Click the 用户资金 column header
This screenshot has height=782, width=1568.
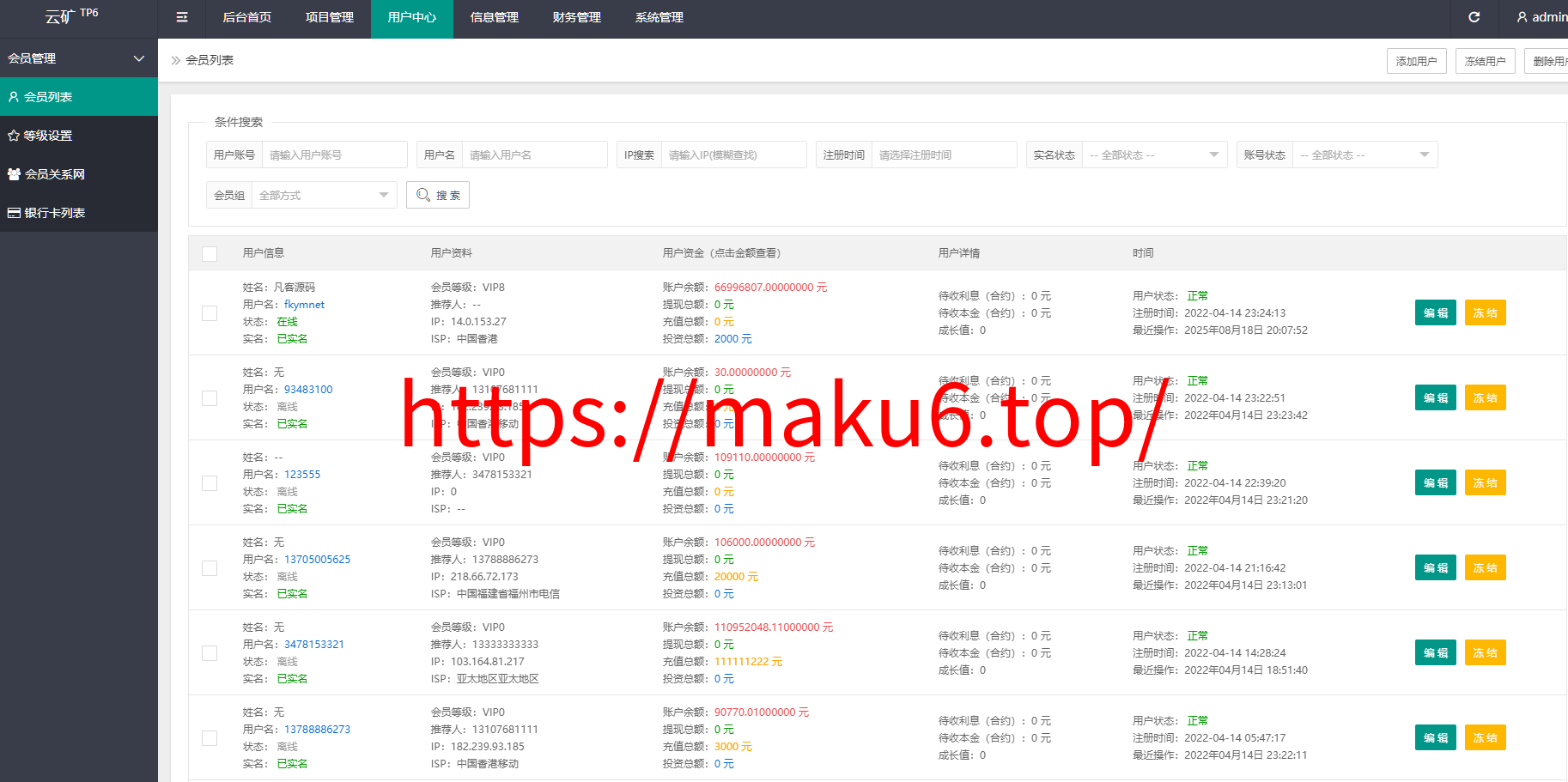click(x=721, y=253)
